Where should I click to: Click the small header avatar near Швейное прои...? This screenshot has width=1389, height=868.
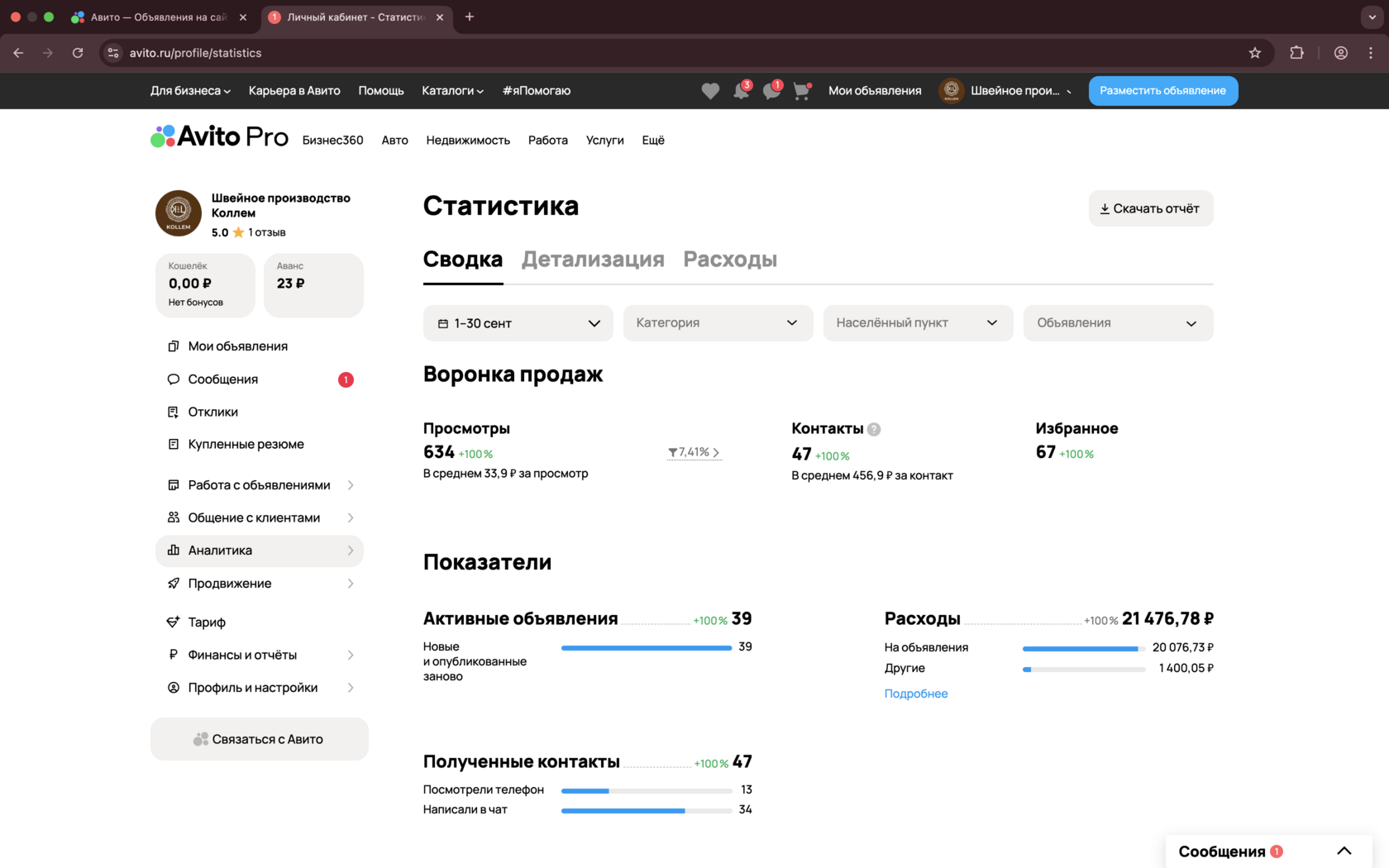click(952, 91)
